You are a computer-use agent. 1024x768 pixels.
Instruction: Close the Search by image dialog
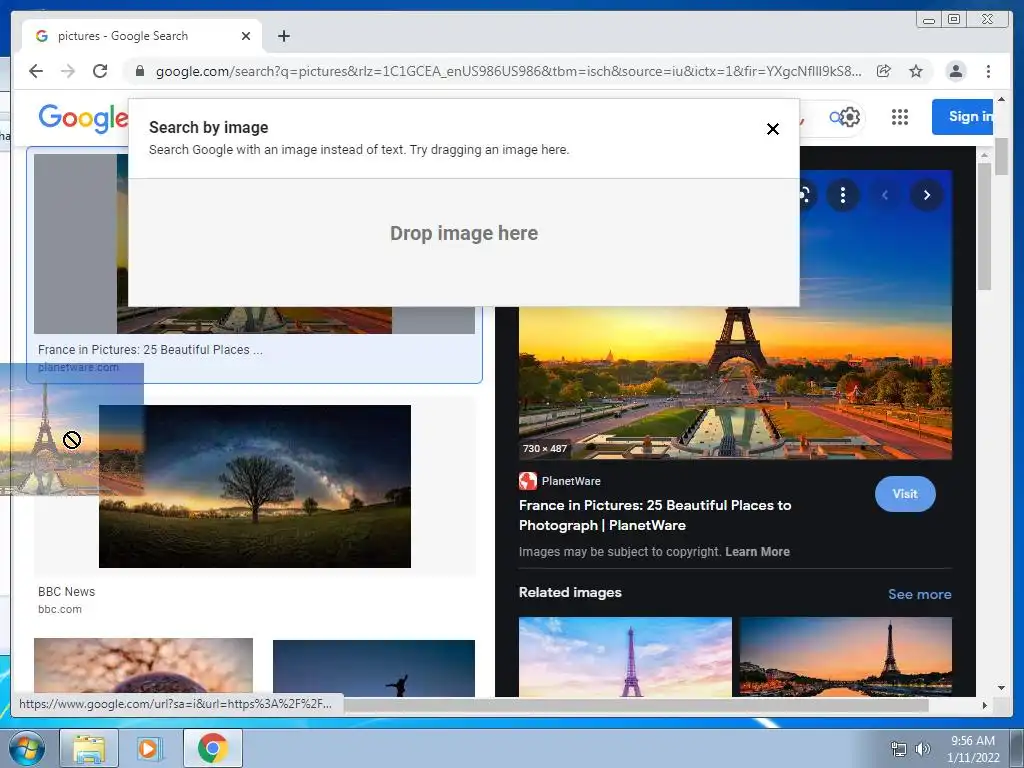coord(773,129)
